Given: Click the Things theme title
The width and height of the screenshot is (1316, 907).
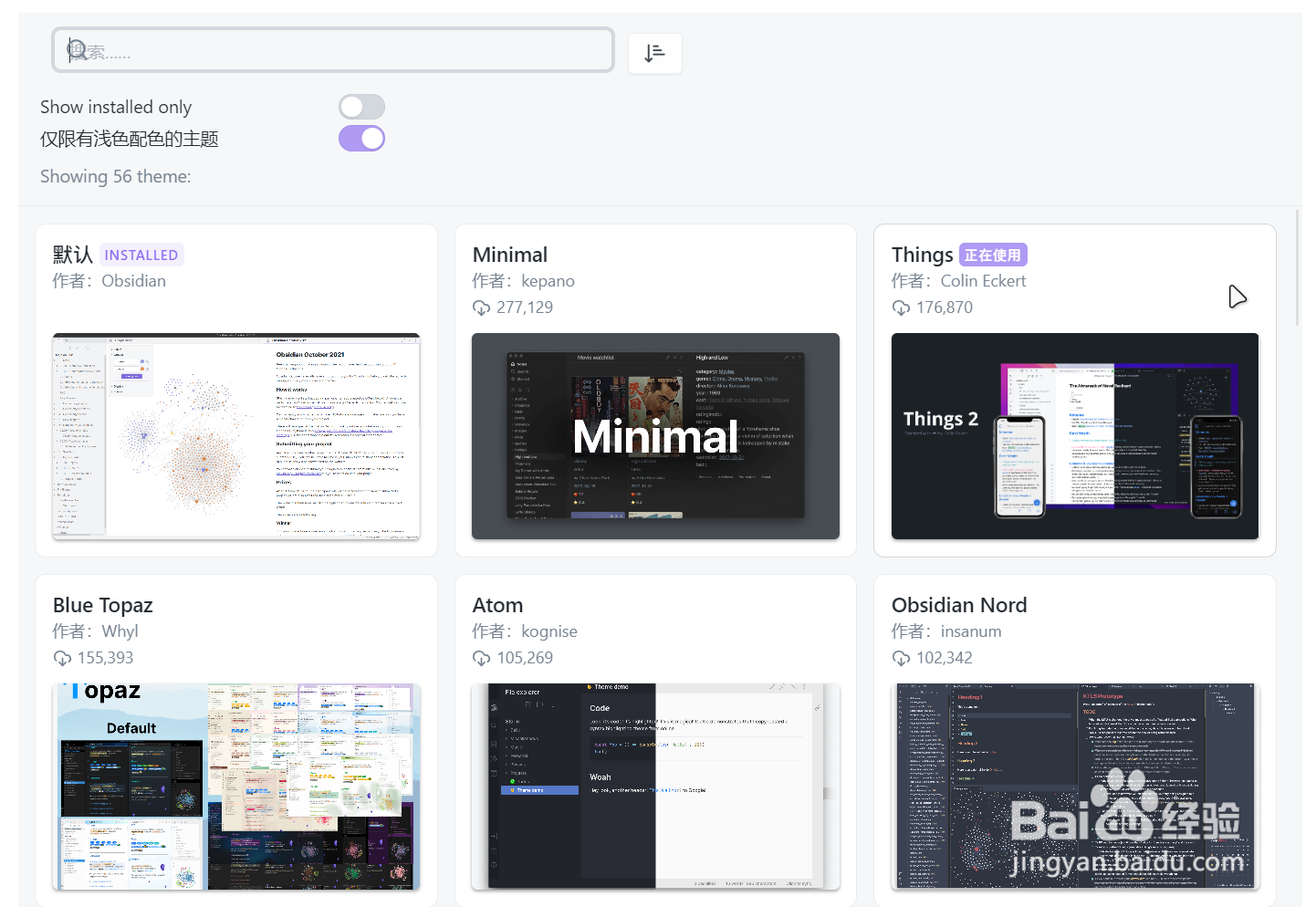Looking at the screenshot, I should pyautogui.click(x=923, y=255).
